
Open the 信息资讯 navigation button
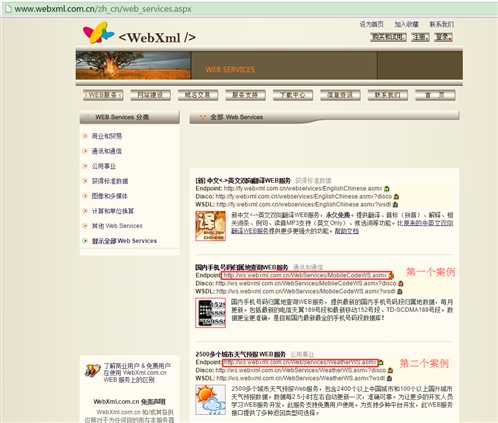point(340,95)
